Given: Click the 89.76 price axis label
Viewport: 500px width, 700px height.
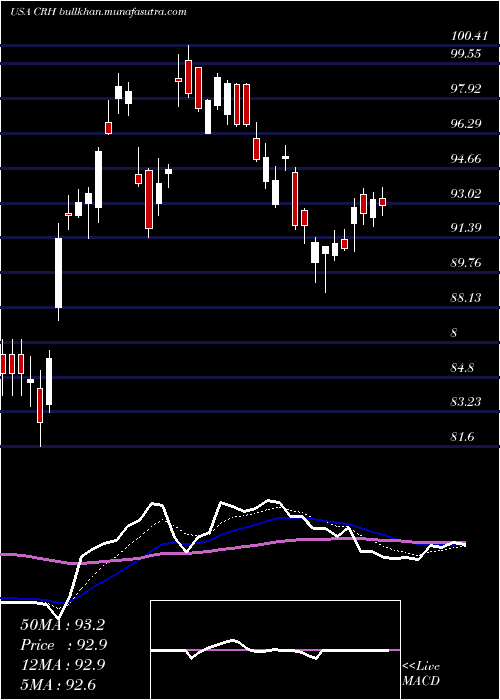Looking at the screenshot, I should click(467, 262).
